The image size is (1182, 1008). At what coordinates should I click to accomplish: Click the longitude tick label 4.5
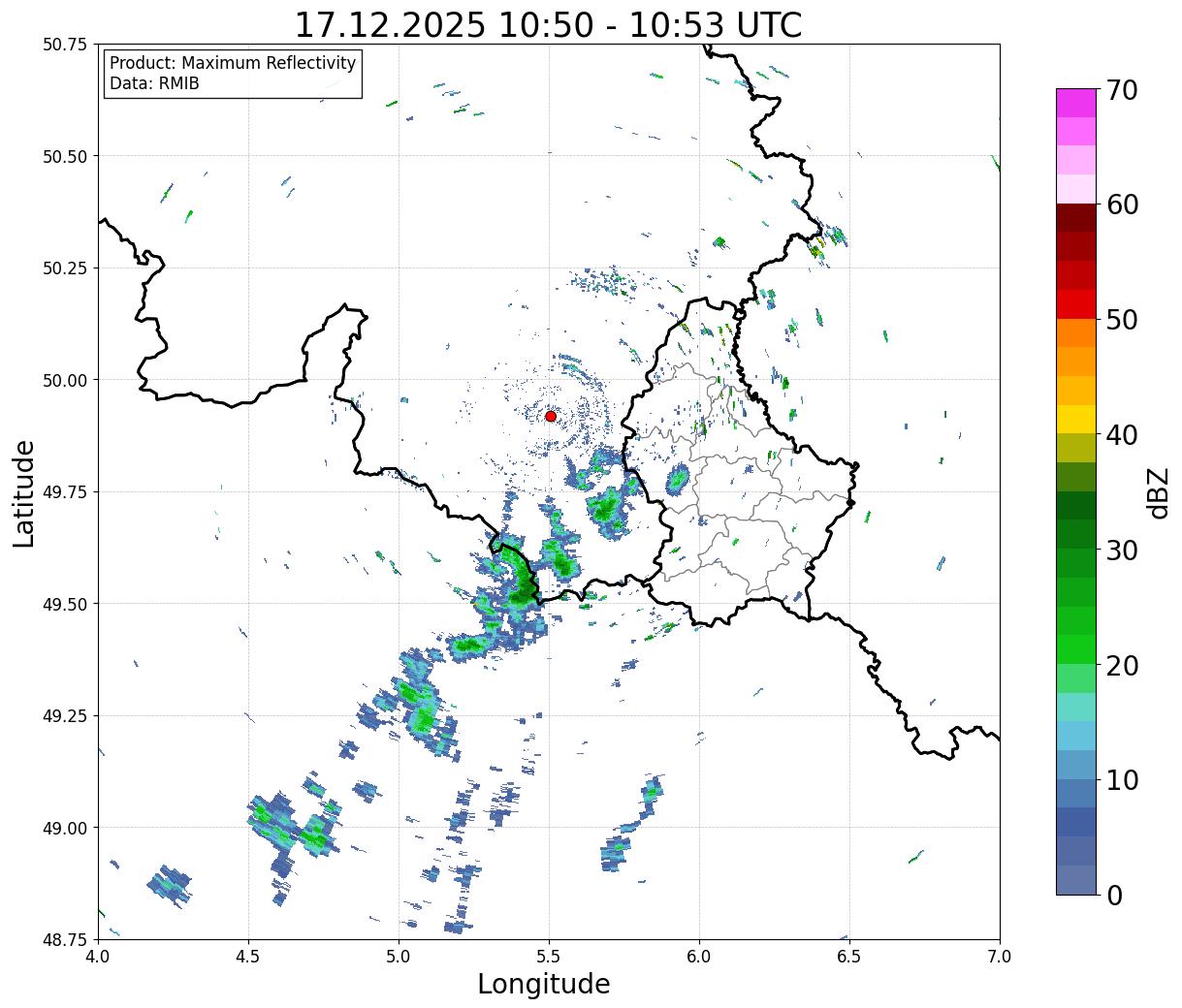pos(248,956)
